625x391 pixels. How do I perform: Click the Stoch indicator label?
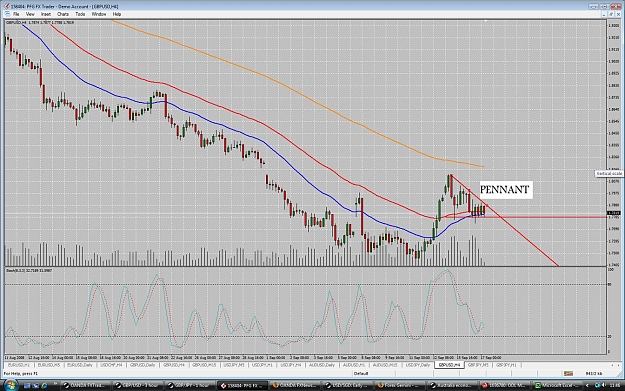[29, 270]
